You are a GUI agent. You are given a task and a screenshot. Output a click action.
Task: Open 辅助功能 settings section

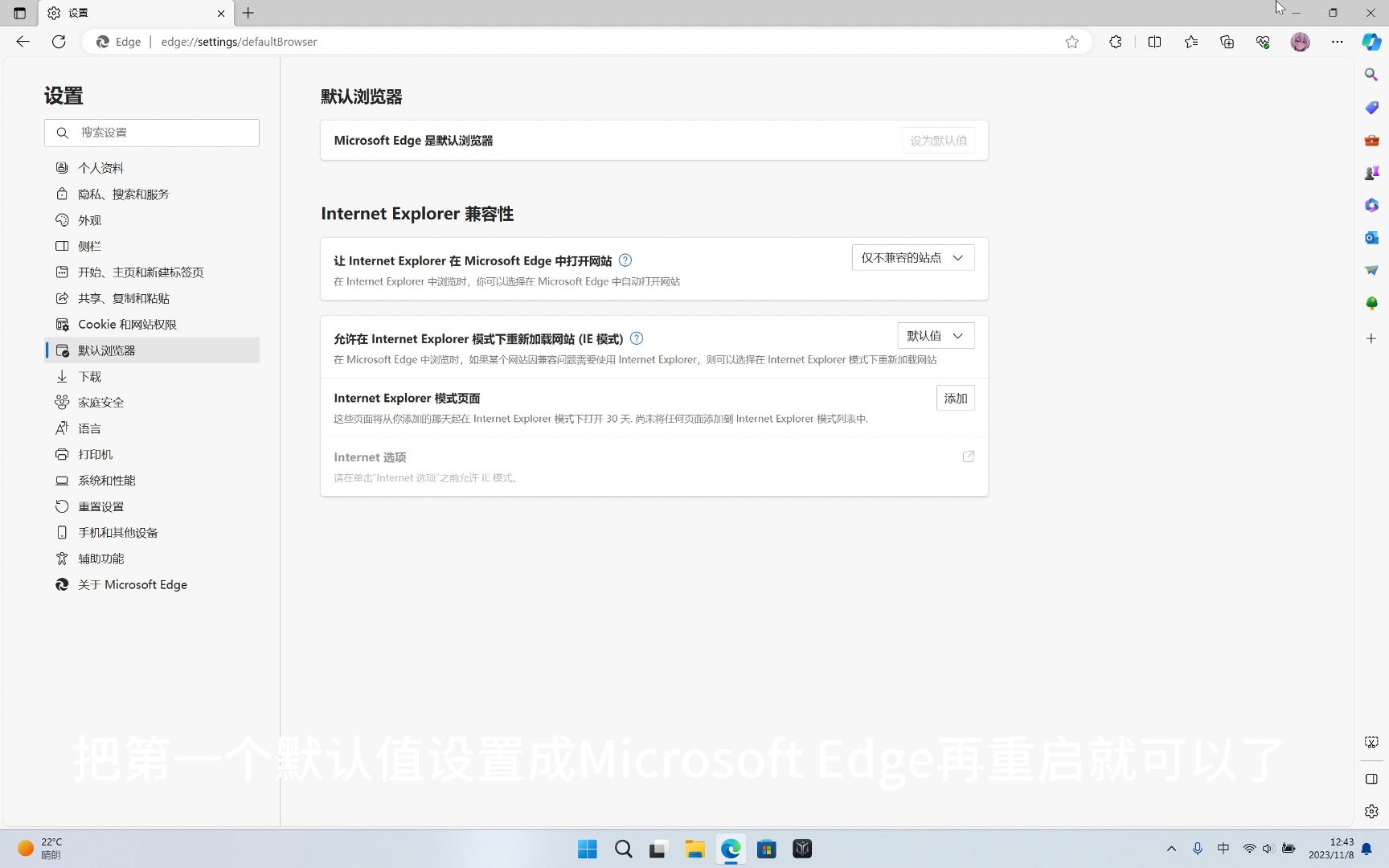[x=152, y=559]
